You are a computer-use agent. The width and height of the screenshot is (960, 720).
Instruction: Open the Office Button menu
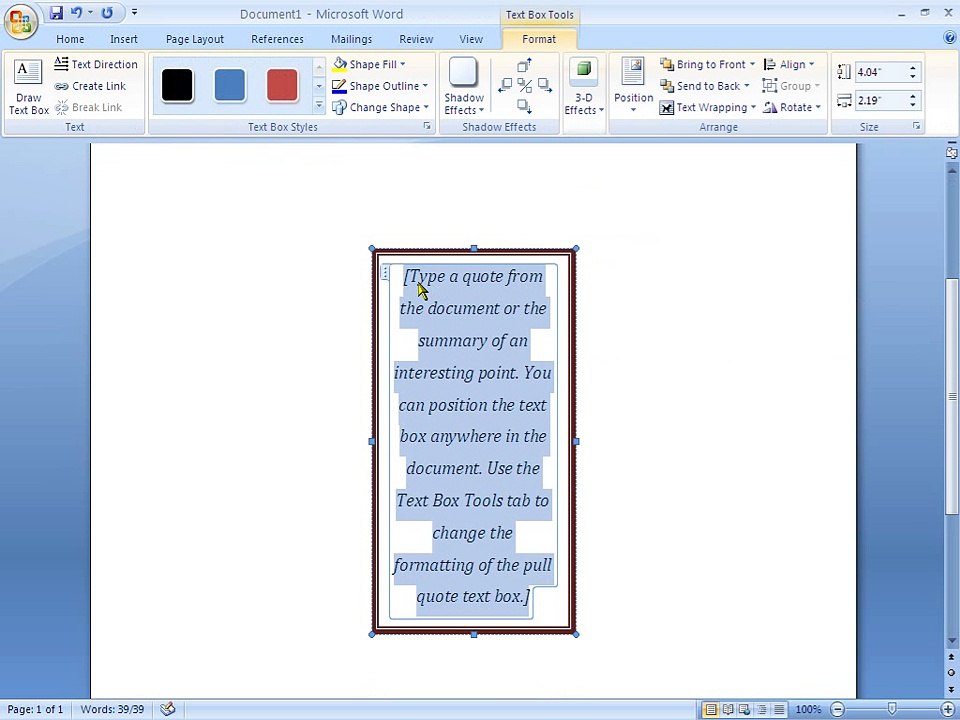click(21, 21)
